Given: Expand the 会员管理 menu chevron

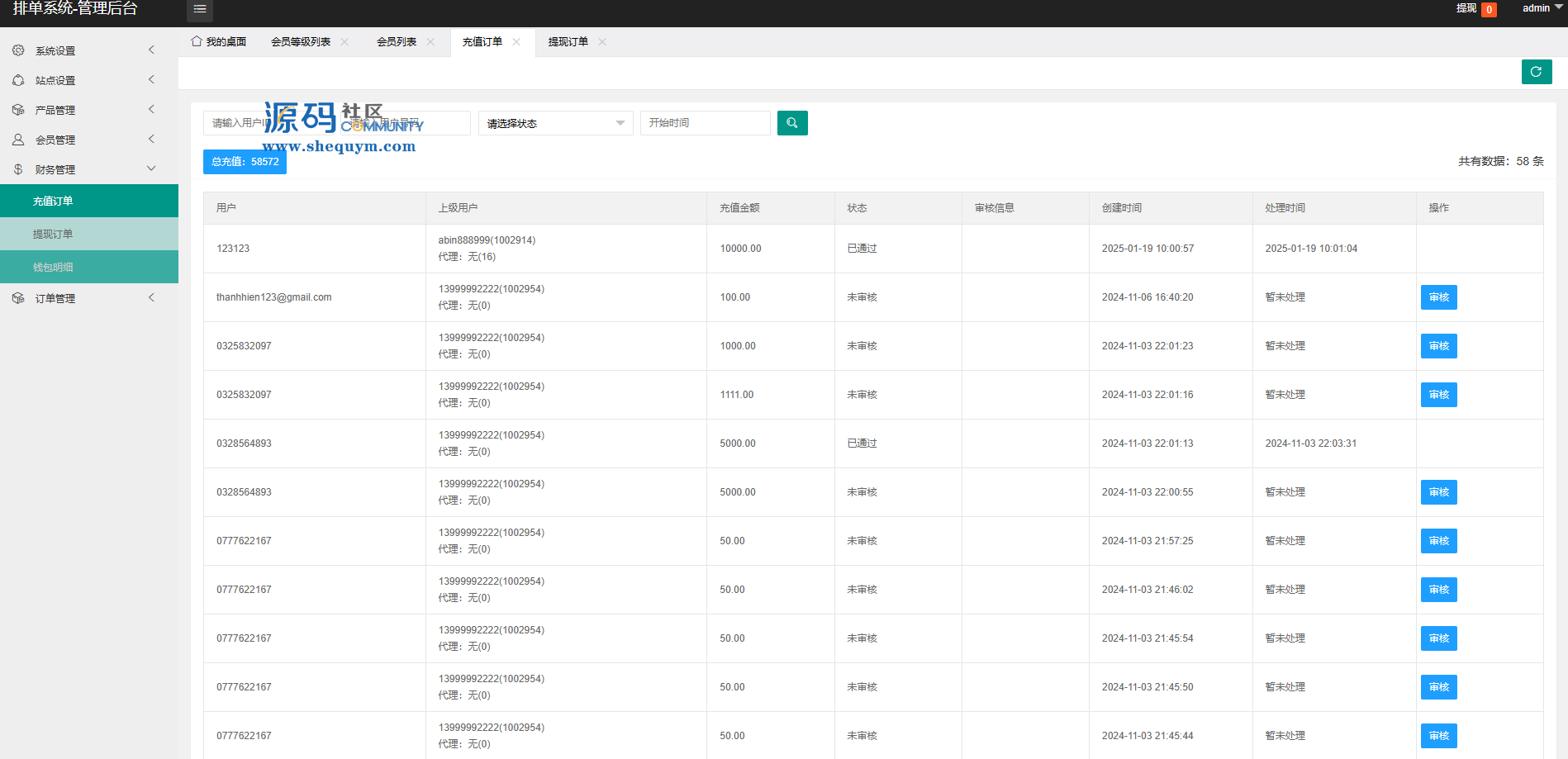Looking at the screenshot, I should [151, 140].
